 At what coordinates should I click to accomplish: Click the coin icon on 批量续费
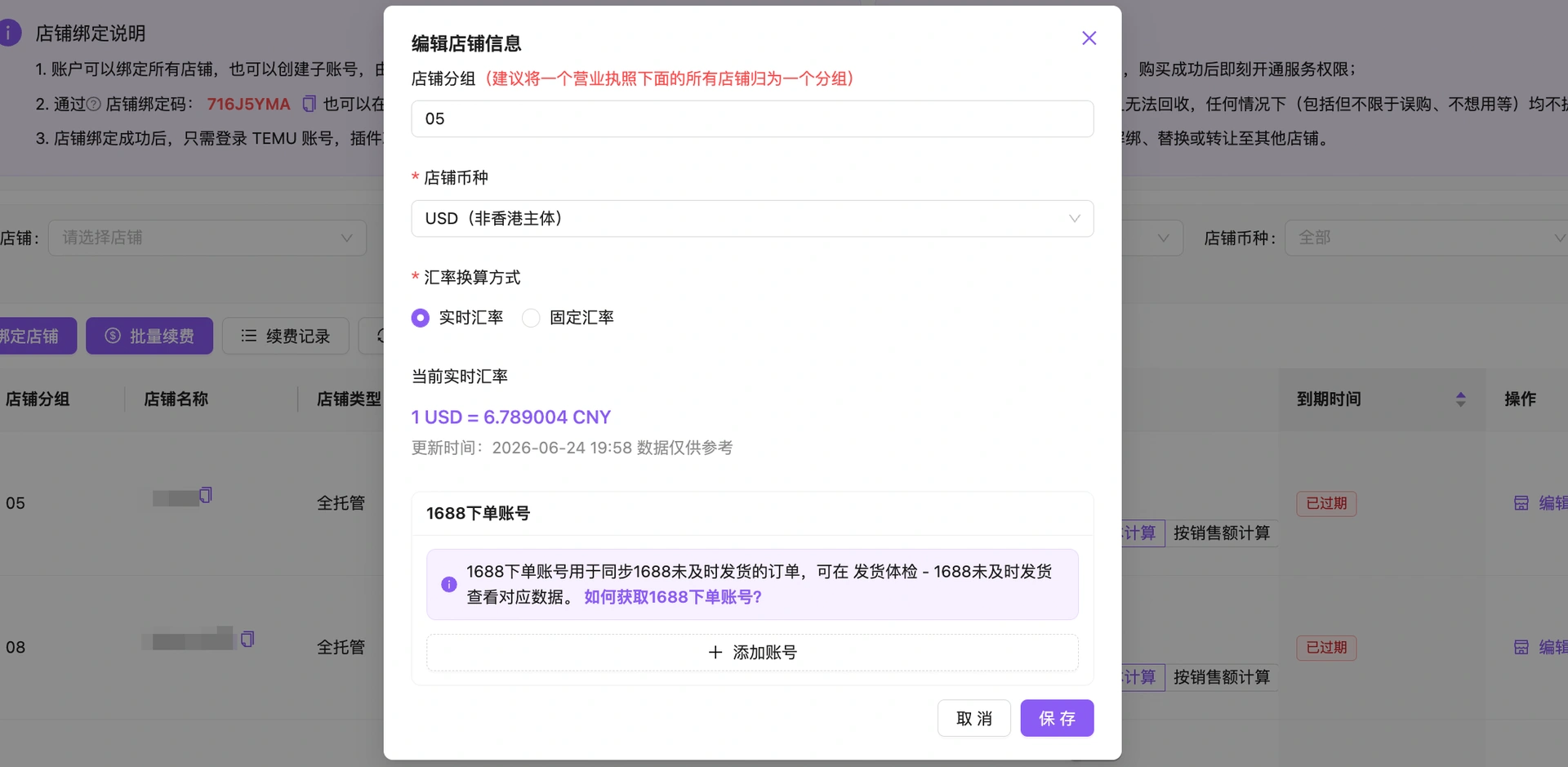(x=113, y=337)
